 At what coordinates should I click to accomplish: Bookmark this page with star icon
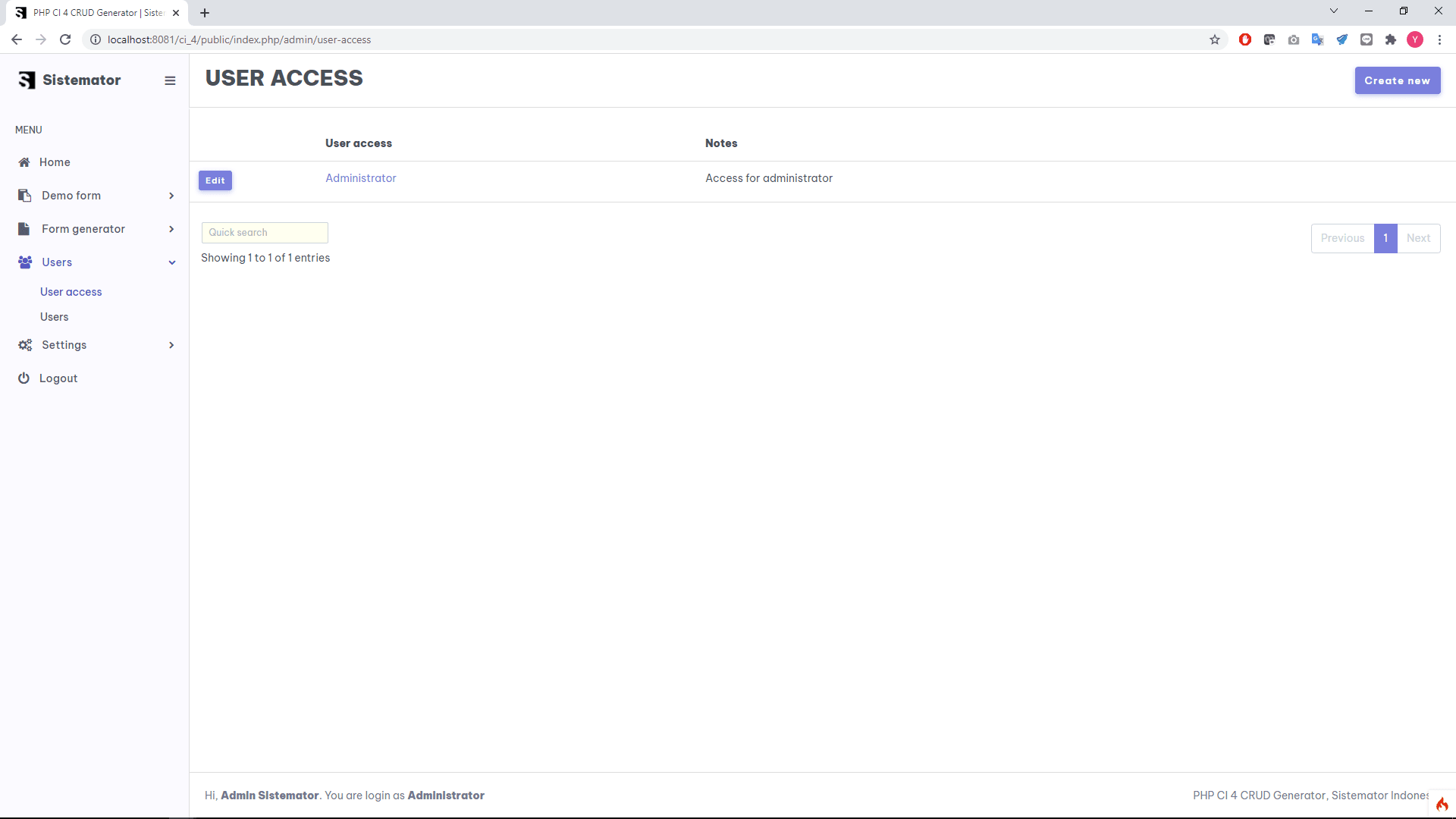pyautogui.click(x=1215, y=39)
